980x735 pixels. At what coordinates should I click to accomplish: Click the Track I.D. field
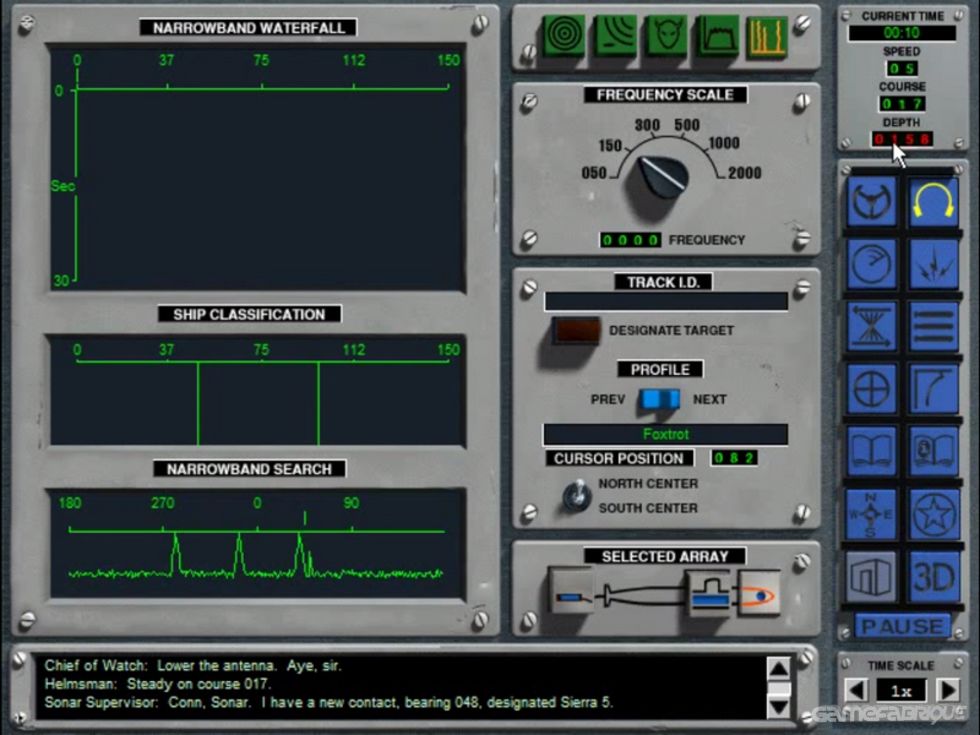(x=666, y=301)
